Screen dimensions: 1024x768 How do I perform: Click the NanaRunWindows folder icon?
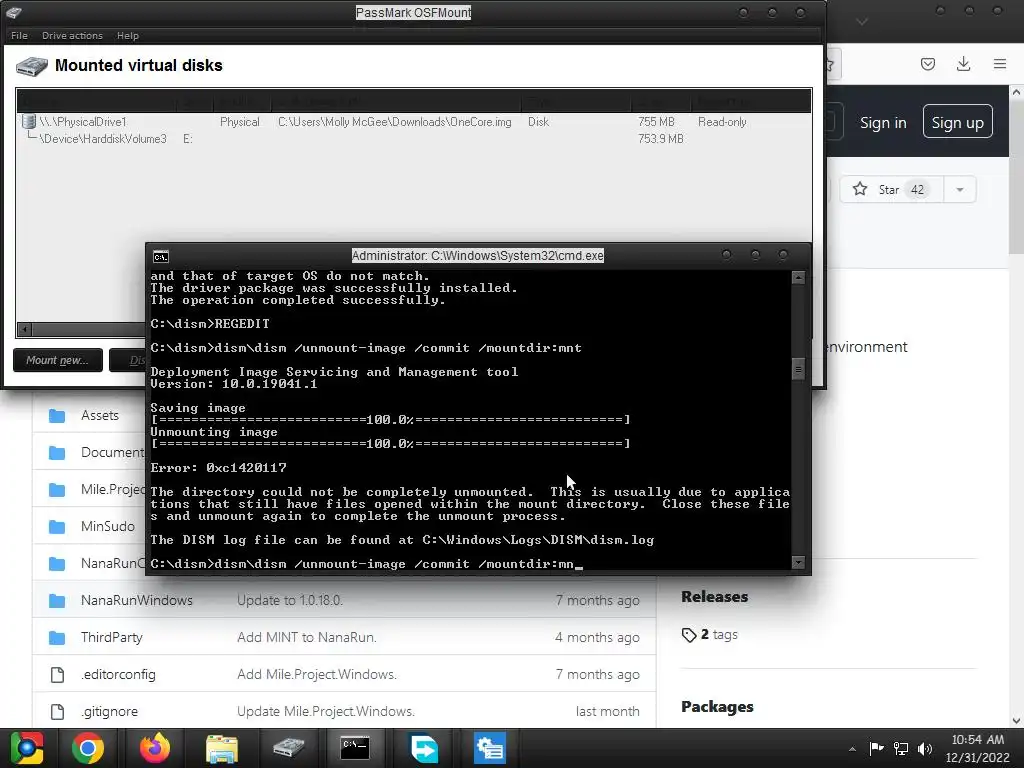pyautogui.click(x=57, y=601)
